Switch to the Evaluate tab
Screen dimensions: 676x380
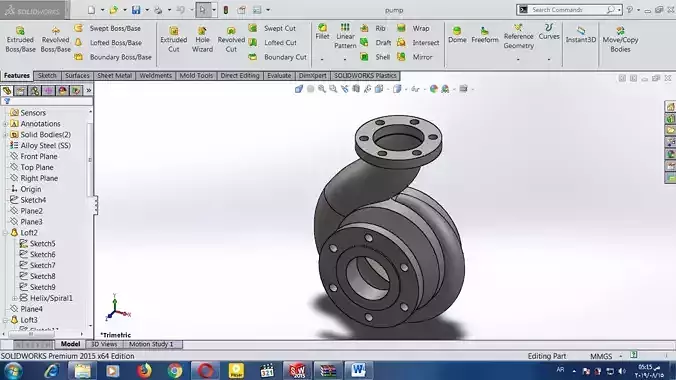(279, 75)
